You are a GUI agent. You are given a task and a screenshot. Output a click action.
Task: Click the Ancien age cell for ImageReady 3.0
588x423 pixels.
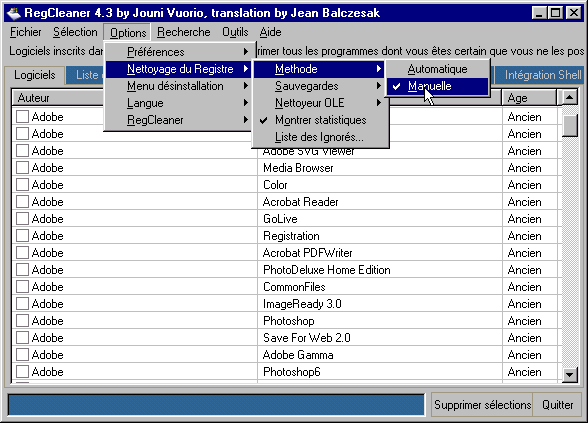click(x=524, y=304)
